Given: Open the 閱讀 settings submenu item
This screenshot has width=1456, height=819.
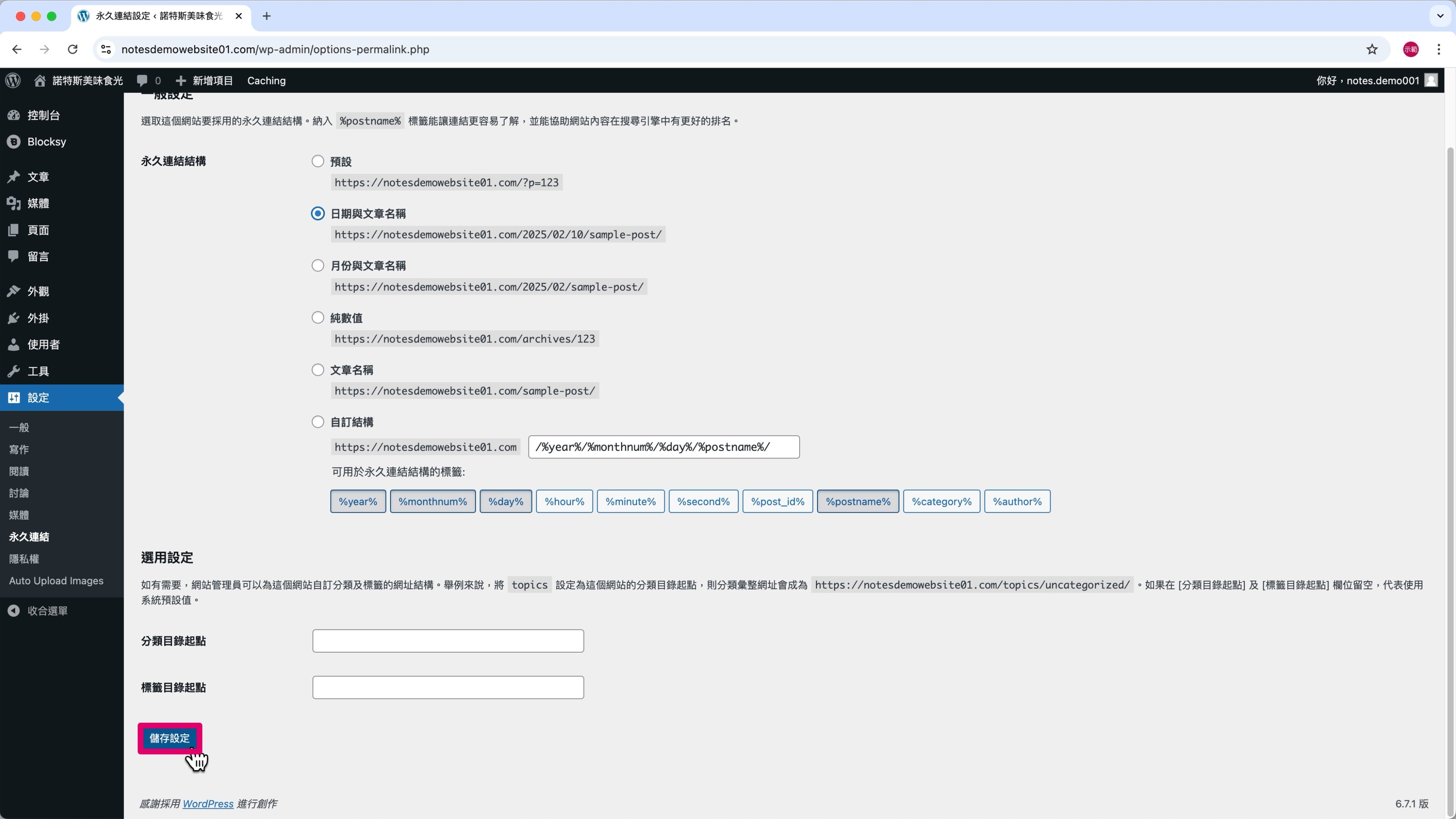Looking at the screenshot, I should pos(19,471).
